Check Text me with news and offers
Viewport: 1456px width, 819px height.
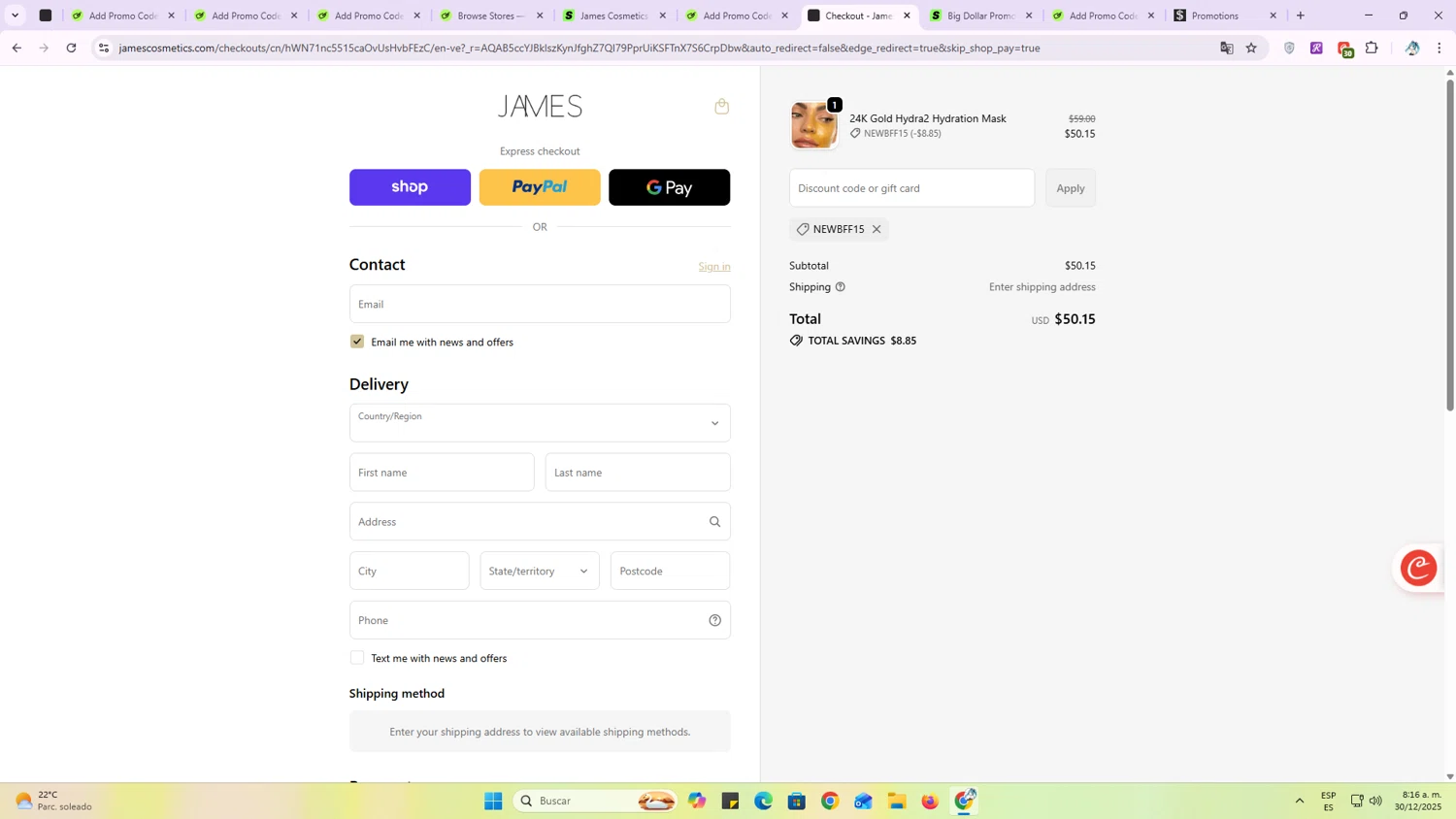pos(357,658)
